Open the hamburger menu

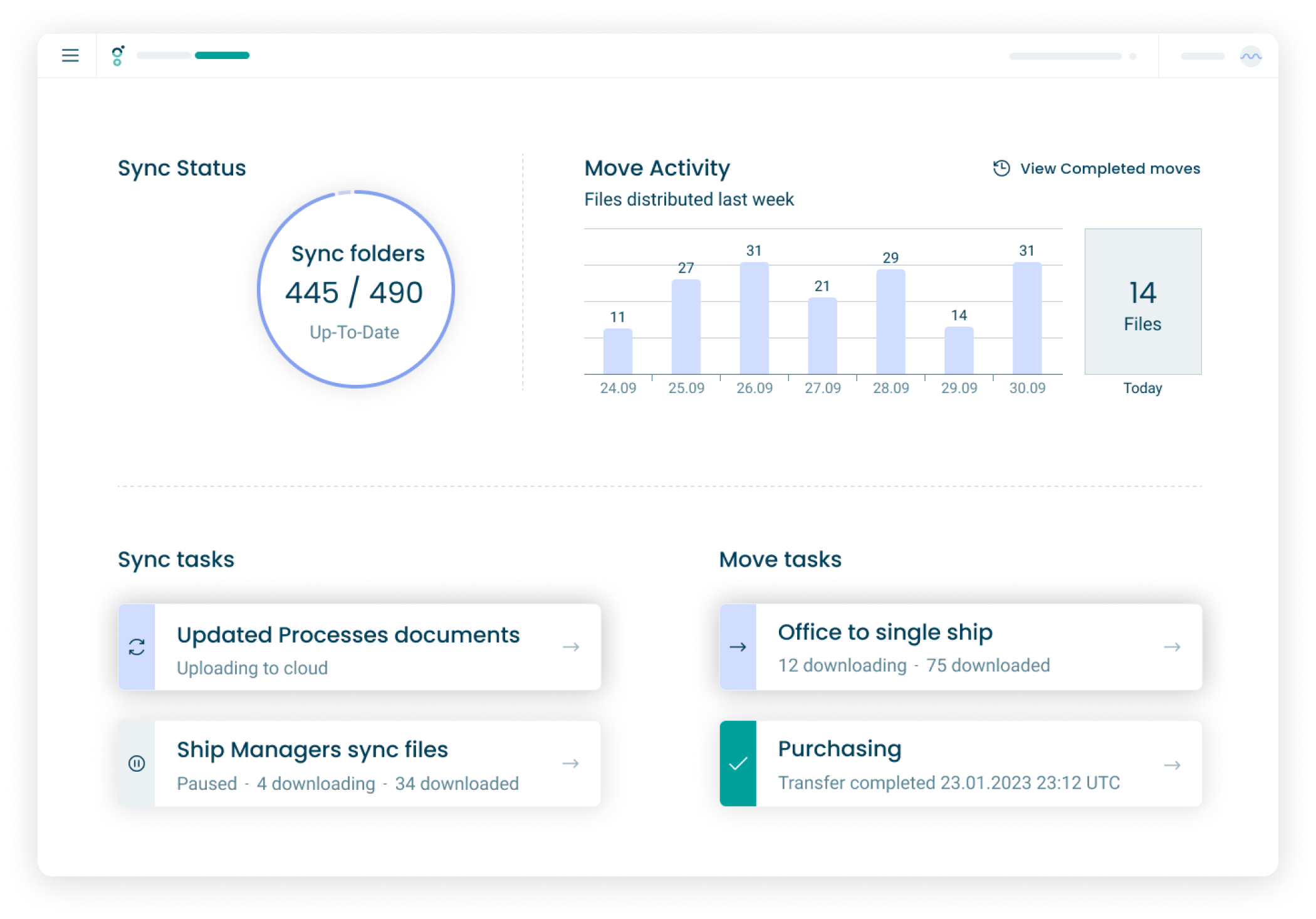pyautogui.click(x=70, y=56)
